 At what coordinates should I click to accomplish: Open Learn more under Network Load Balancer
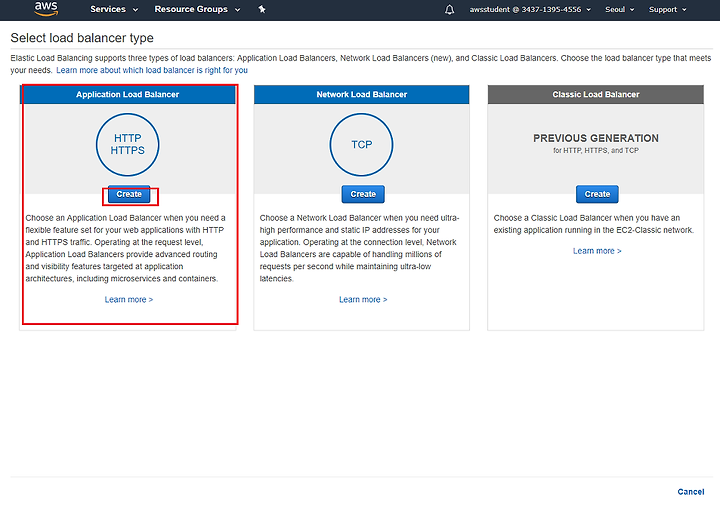pyautogui.click(x=363, y=300)
